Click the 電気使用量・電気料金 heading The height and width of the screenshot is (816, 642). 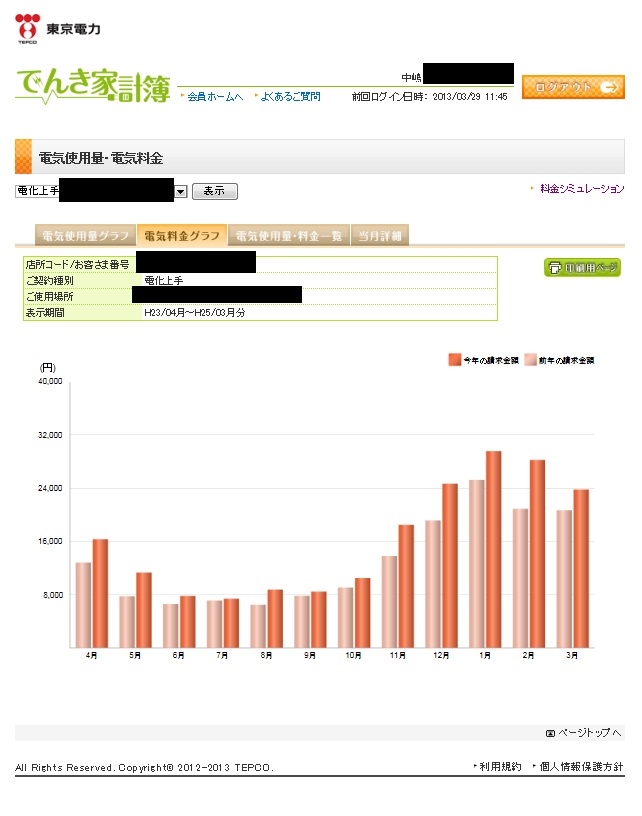tap(101, 158)
